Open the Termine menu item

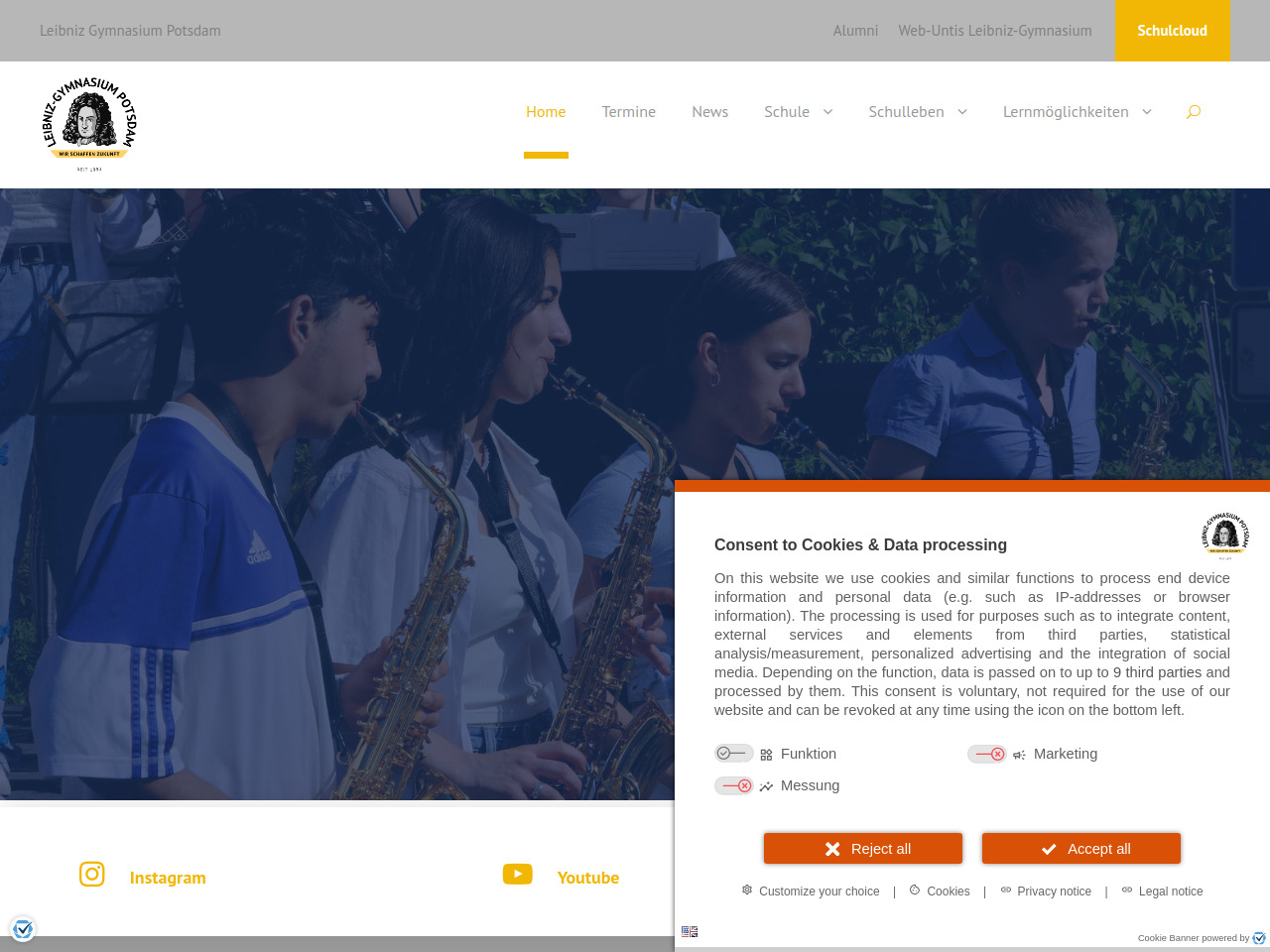[629, 112]
